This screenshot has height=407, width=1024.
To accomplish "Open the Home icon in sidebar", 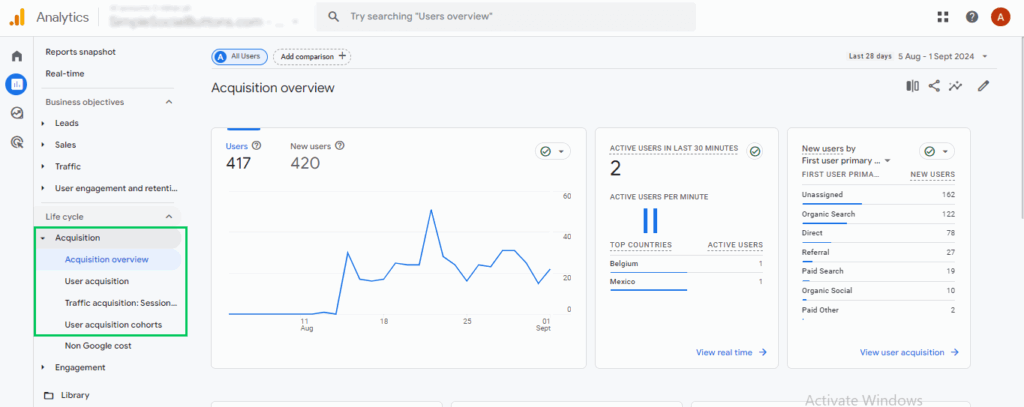I will 16,56.
